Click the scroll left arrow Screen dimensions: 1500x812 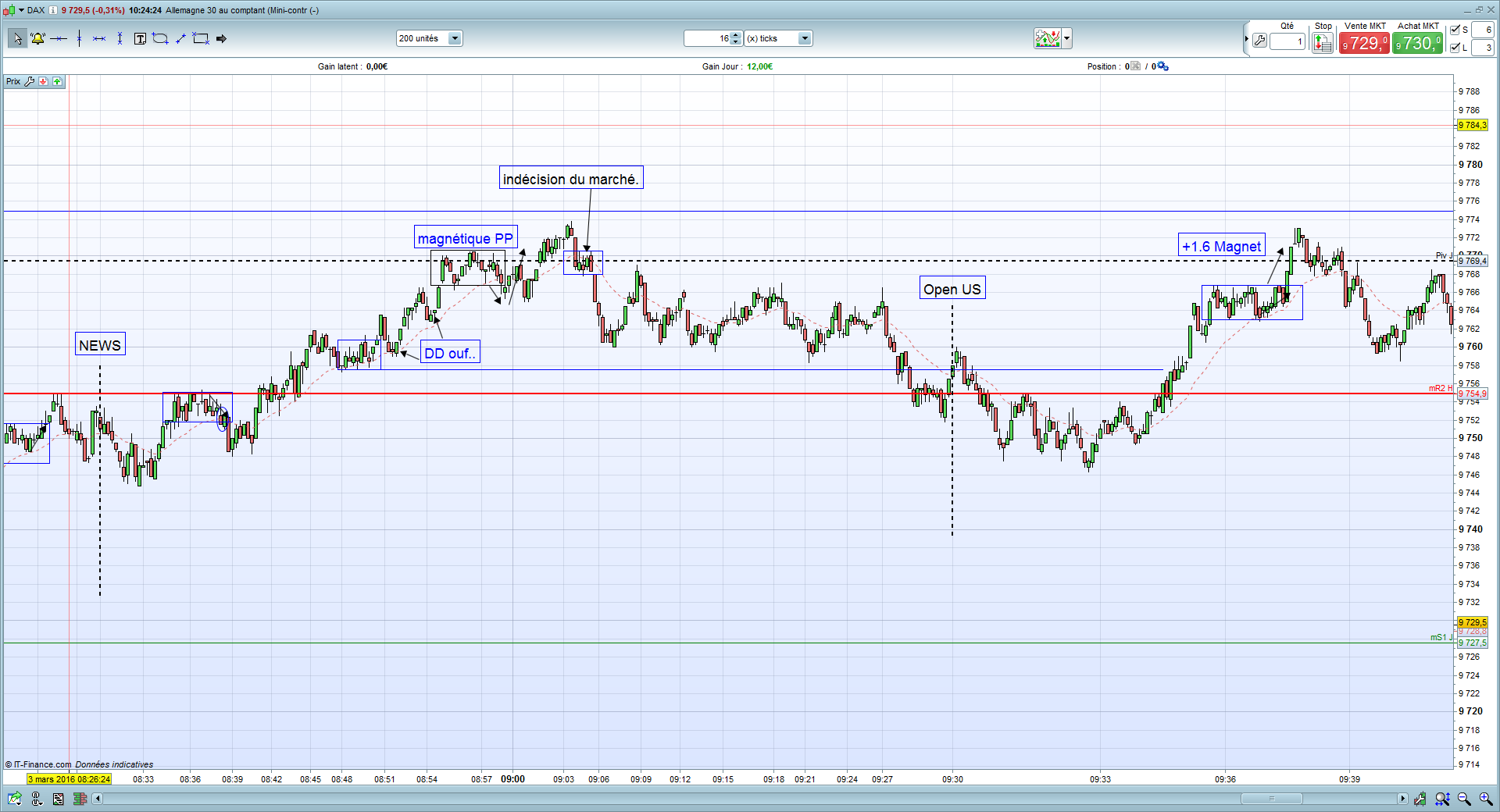(x=98, y=799)
